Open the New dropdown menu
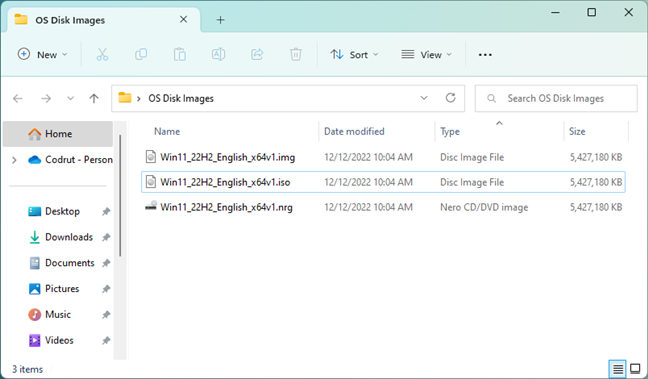The height and width of the screenshot is (379, 648). click(x=43, y=55)
